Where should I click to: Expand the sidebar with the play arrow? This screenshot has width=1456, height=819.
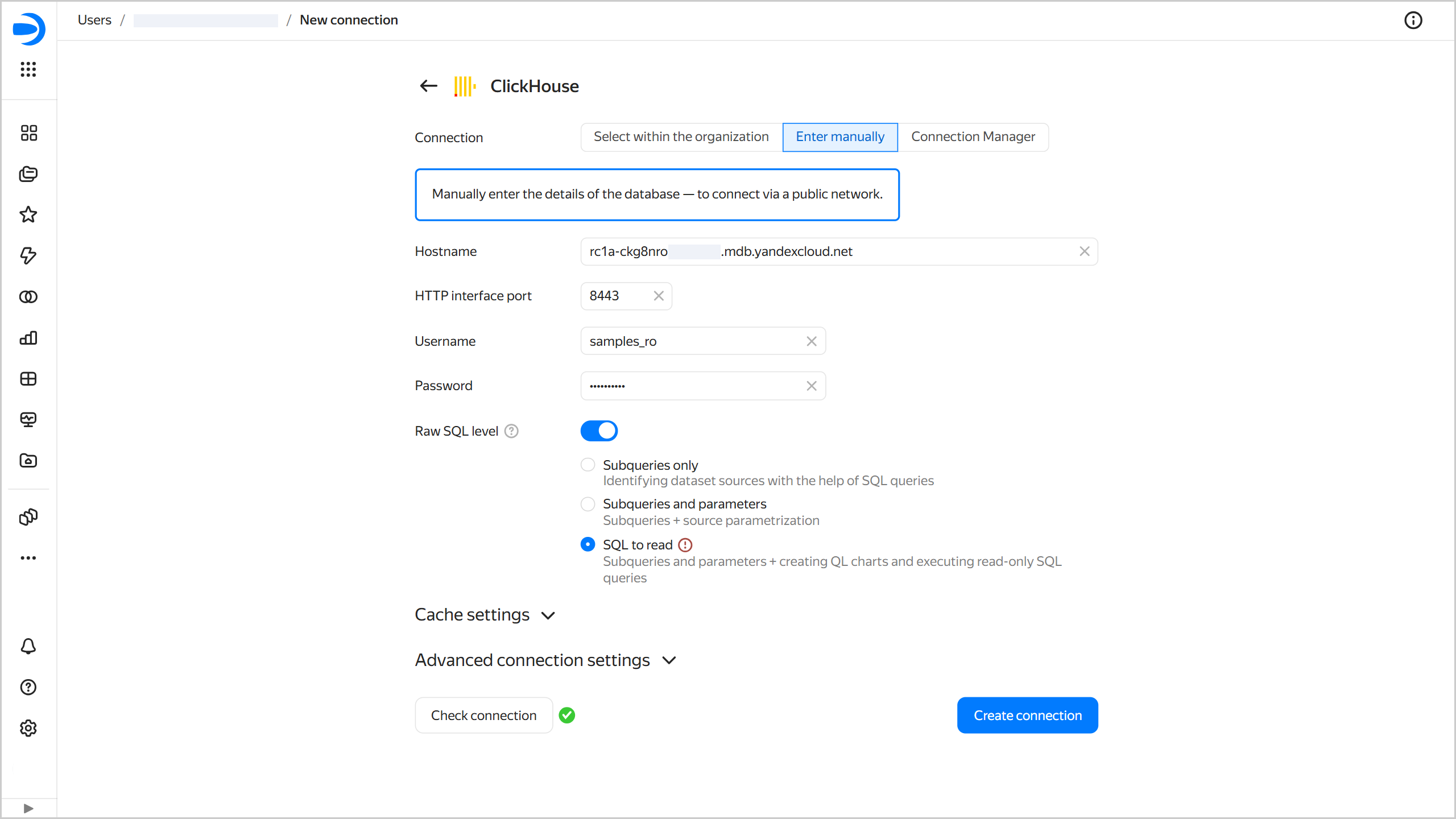click(x=28, y=808)
